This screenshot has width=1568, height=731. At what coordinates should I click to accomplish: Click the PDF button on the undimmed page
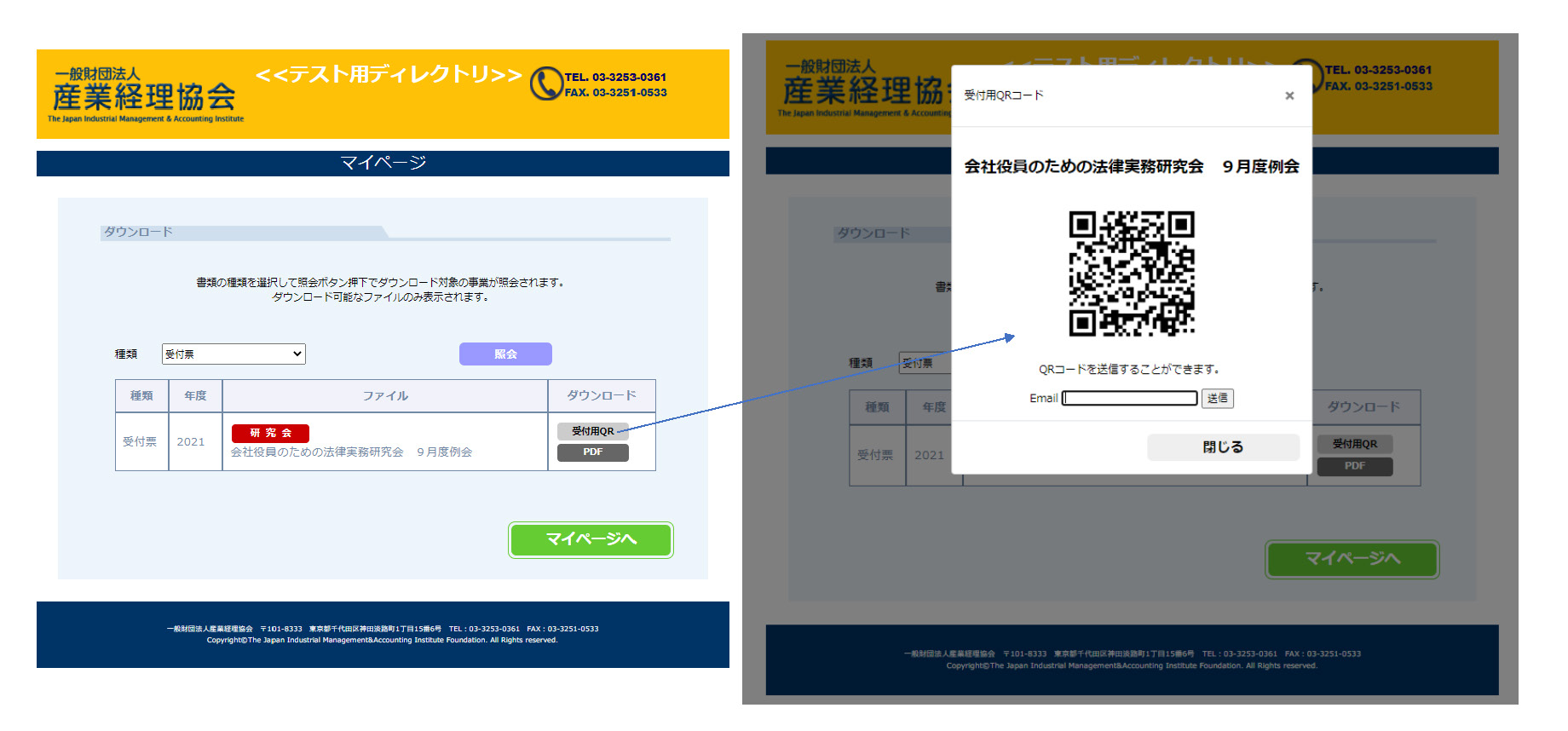[593, 452]
